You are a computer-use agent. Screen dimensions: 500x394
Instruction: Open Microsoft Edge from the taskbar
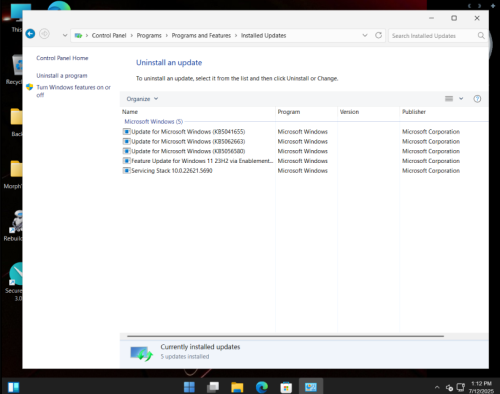(x=262, y=387)
